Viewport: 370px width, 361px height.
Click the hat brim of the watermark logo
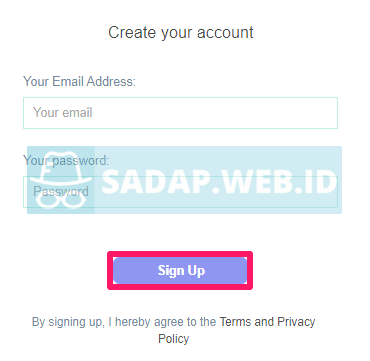tap(61, 177)
